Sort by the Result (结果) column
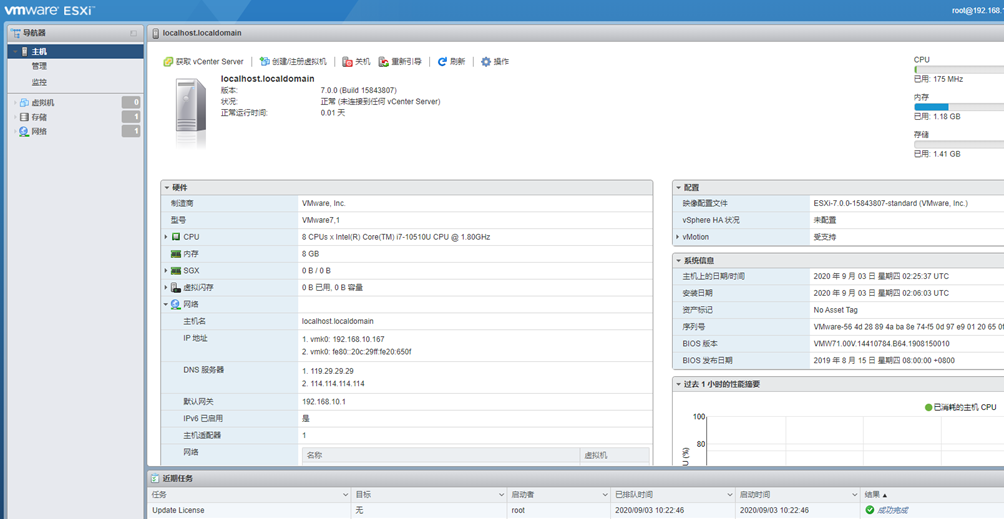The image size is (1004, 519). pyautogui.click(x=876, y=495)
